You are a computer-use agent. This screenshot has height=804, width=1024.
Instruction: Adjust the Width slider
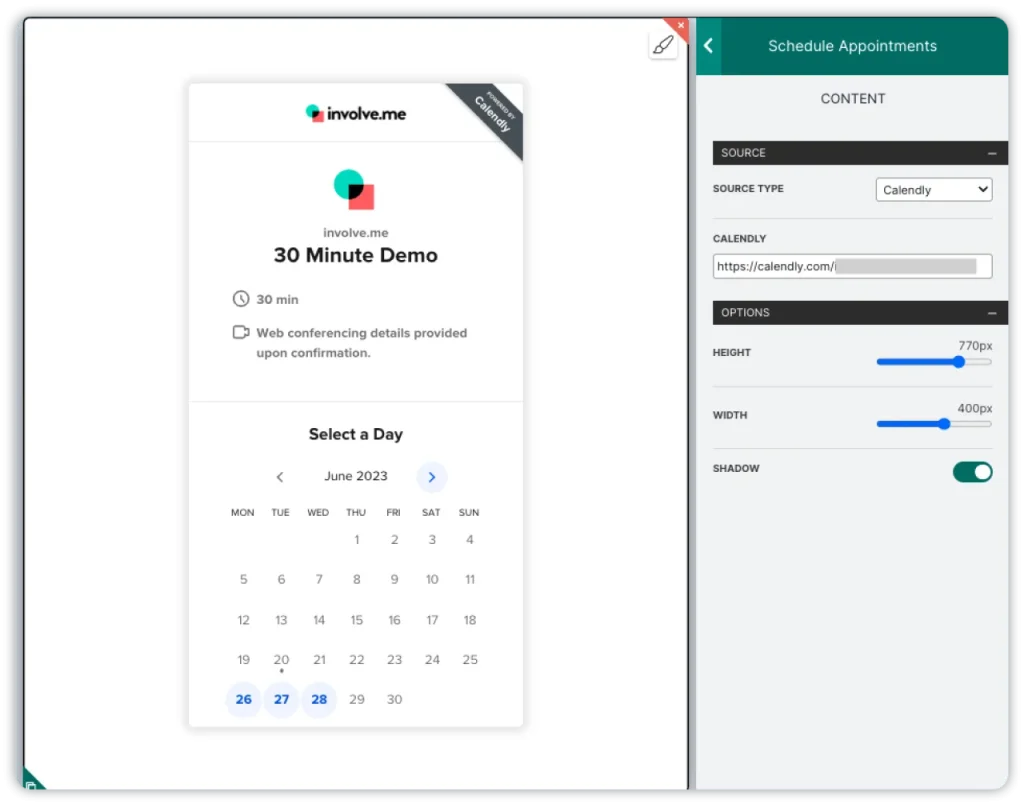pyautogui.click(x=944, y=424)
